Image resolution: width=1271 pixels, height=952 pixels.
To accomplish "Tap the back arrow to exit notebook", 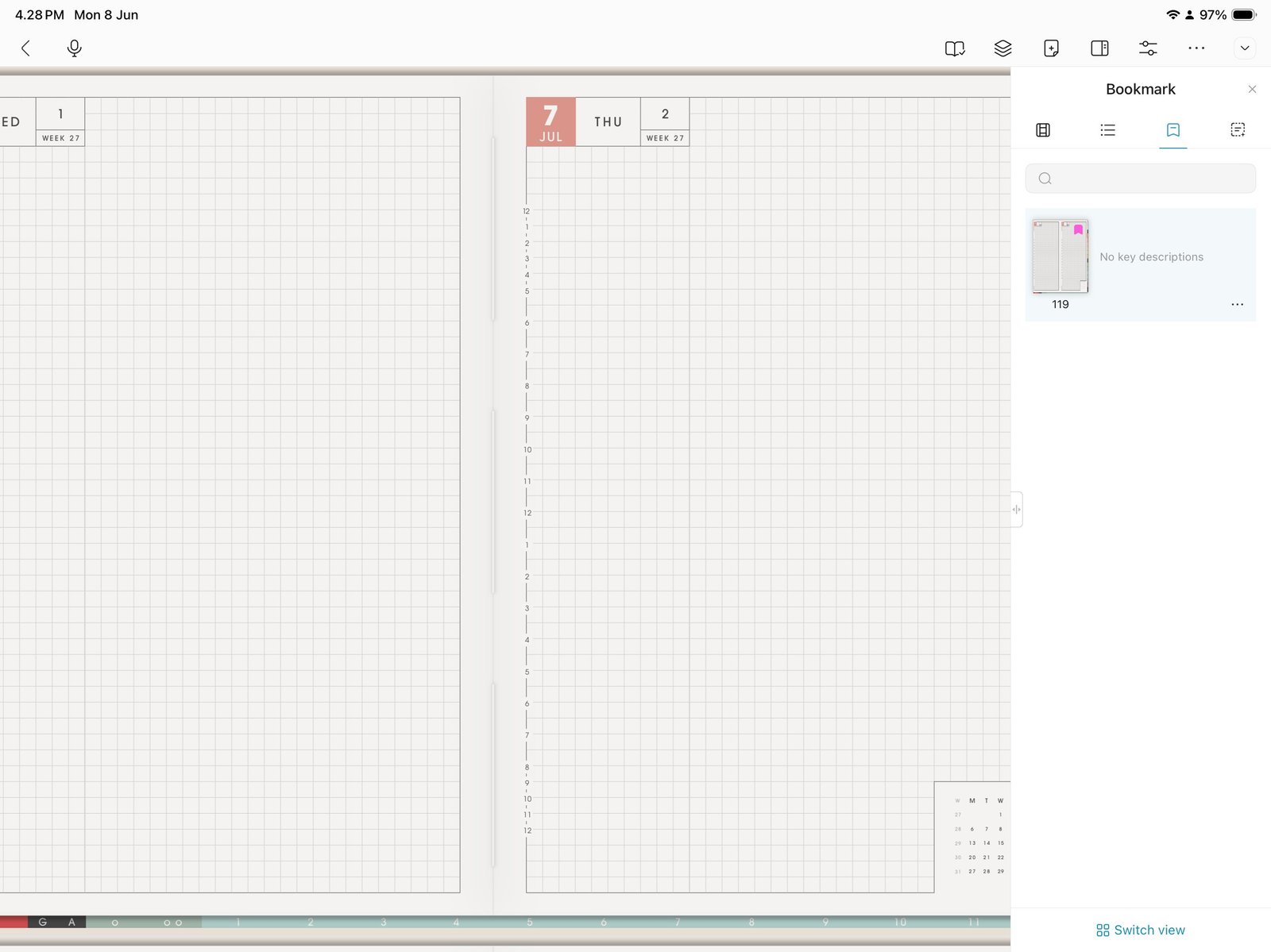I will (25, 48).
